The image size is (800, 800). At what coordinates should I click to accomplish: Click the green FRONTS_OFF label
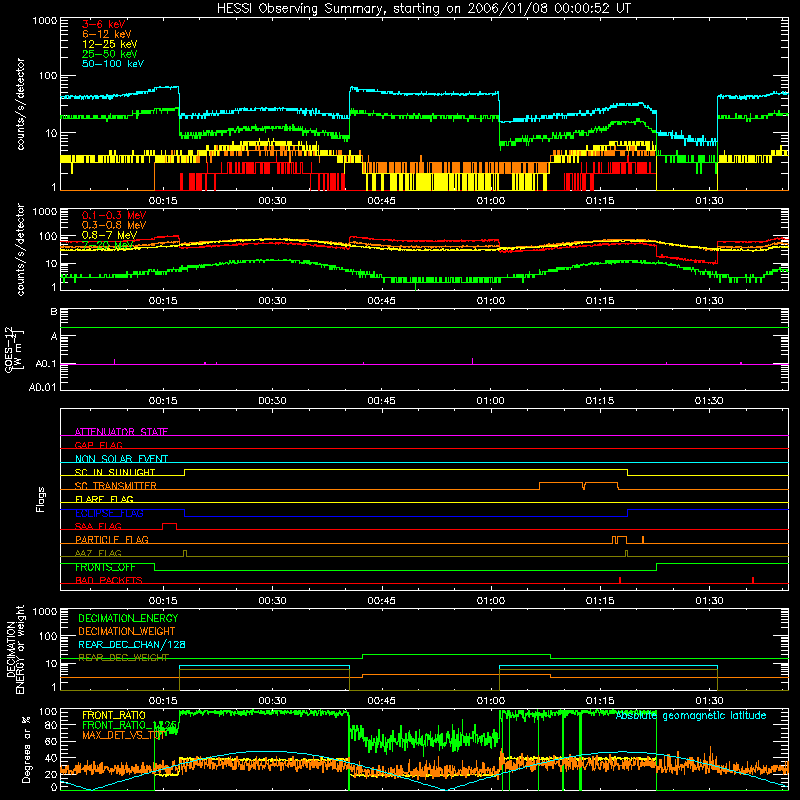pyautogui.click(x=105, y=567)
